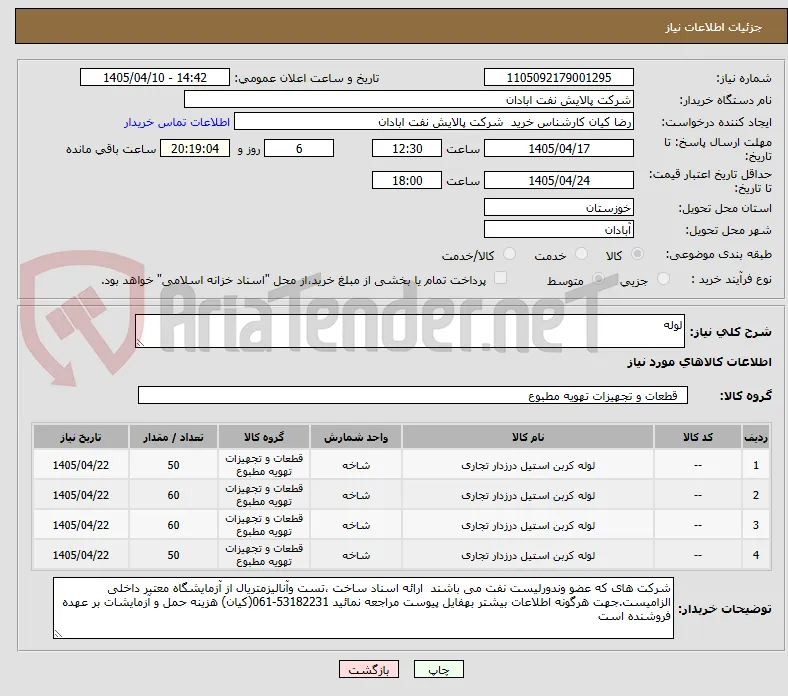Click the جزئیات اطلاعات نیاز page header

coord(714,27)
